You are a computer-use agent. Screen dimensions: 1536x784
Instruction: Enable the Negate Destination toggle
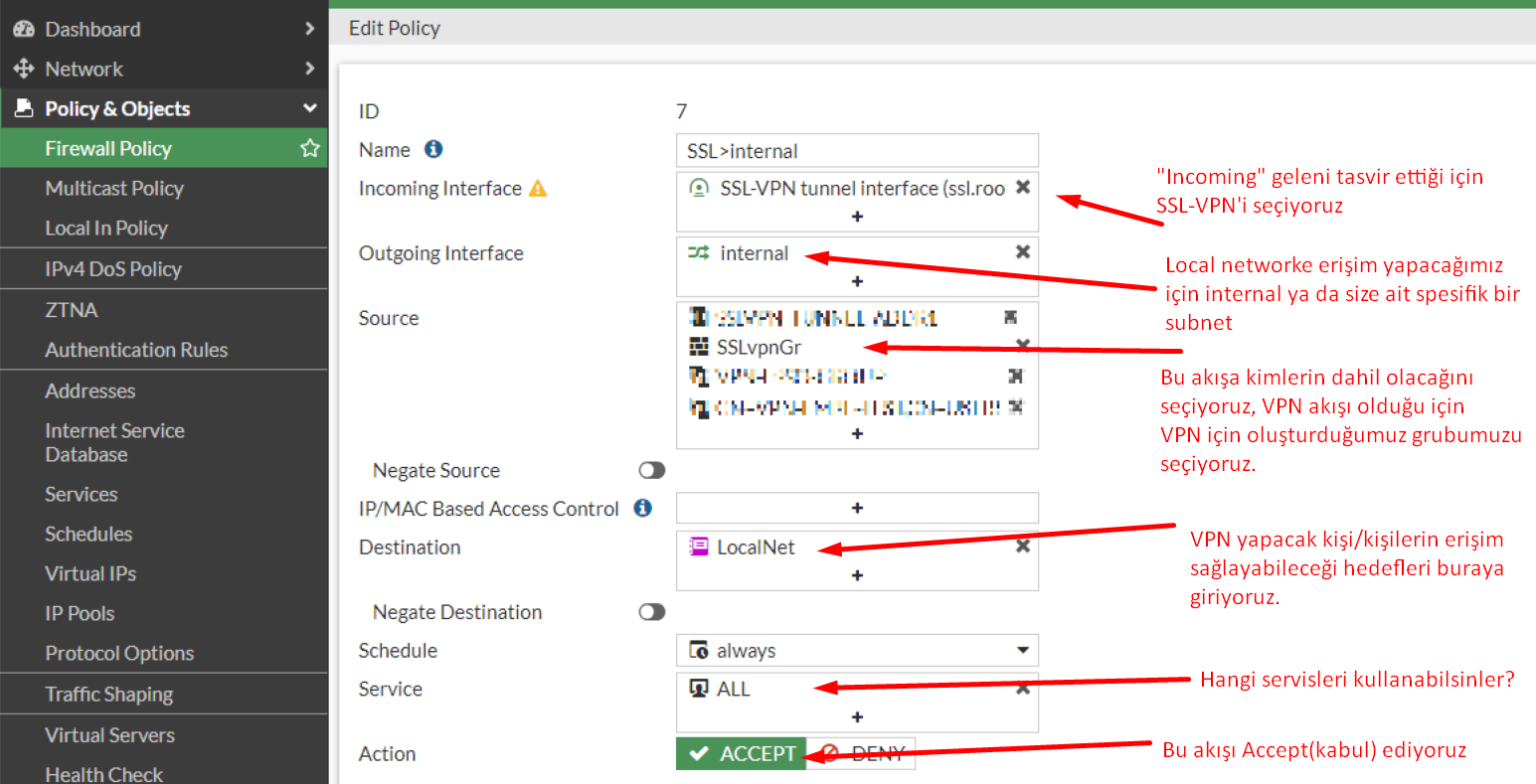pos(651,612)
